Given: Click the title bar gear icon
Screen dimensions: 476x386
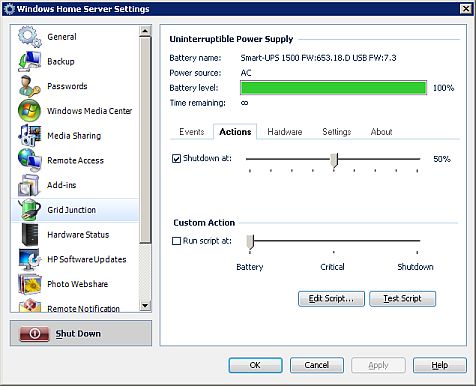Looking at the screenshot, I should [9, 9].
